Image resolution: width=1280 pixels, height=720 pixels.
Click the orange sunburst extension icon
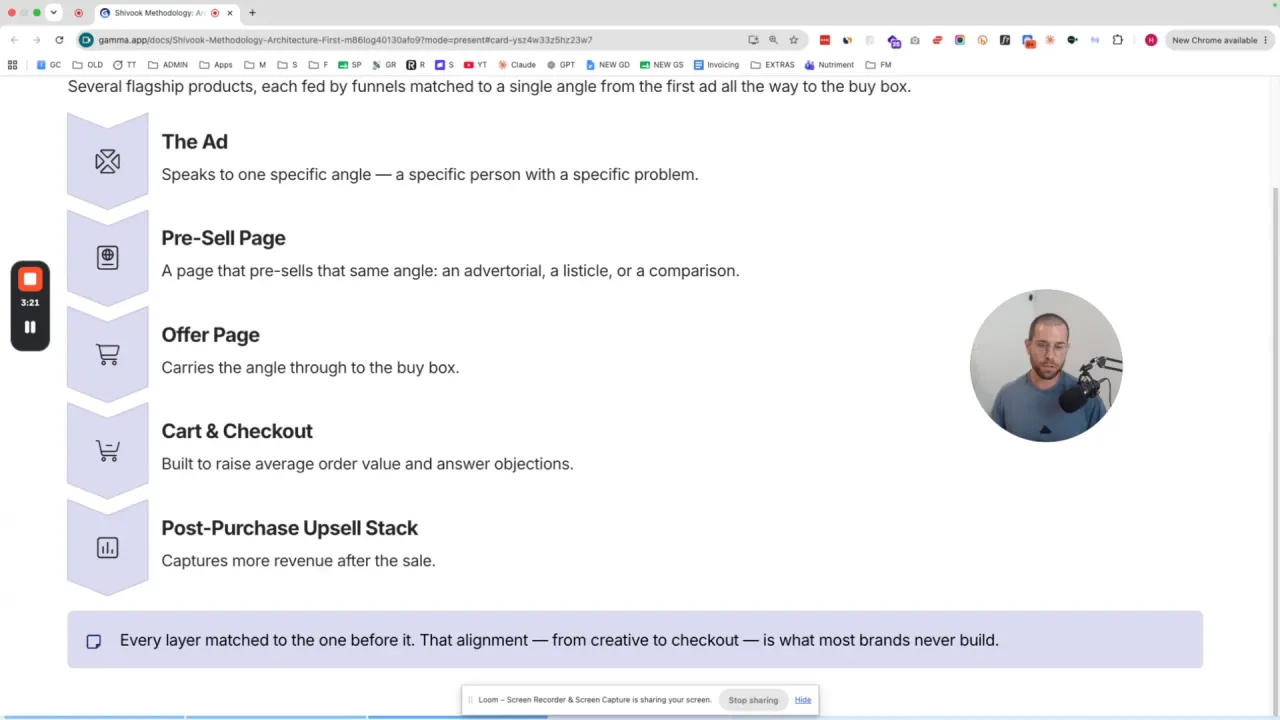click(x=1050, y=40)
